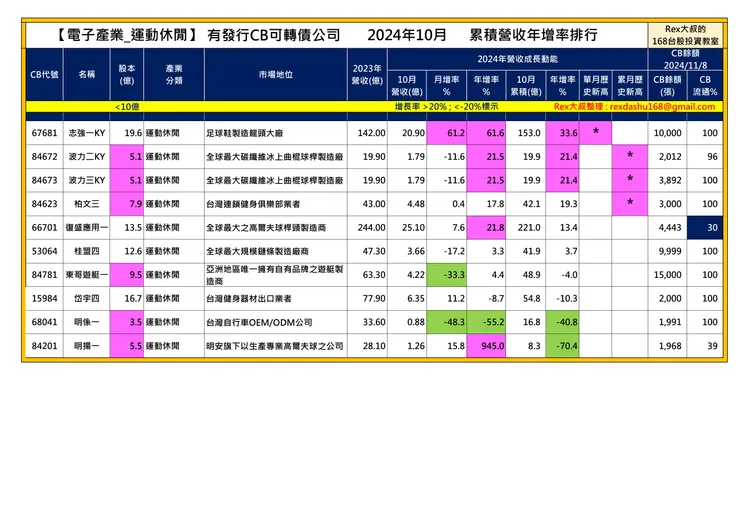Click CB code 53064 cell
740x523 pixels.
pos(44,251)
